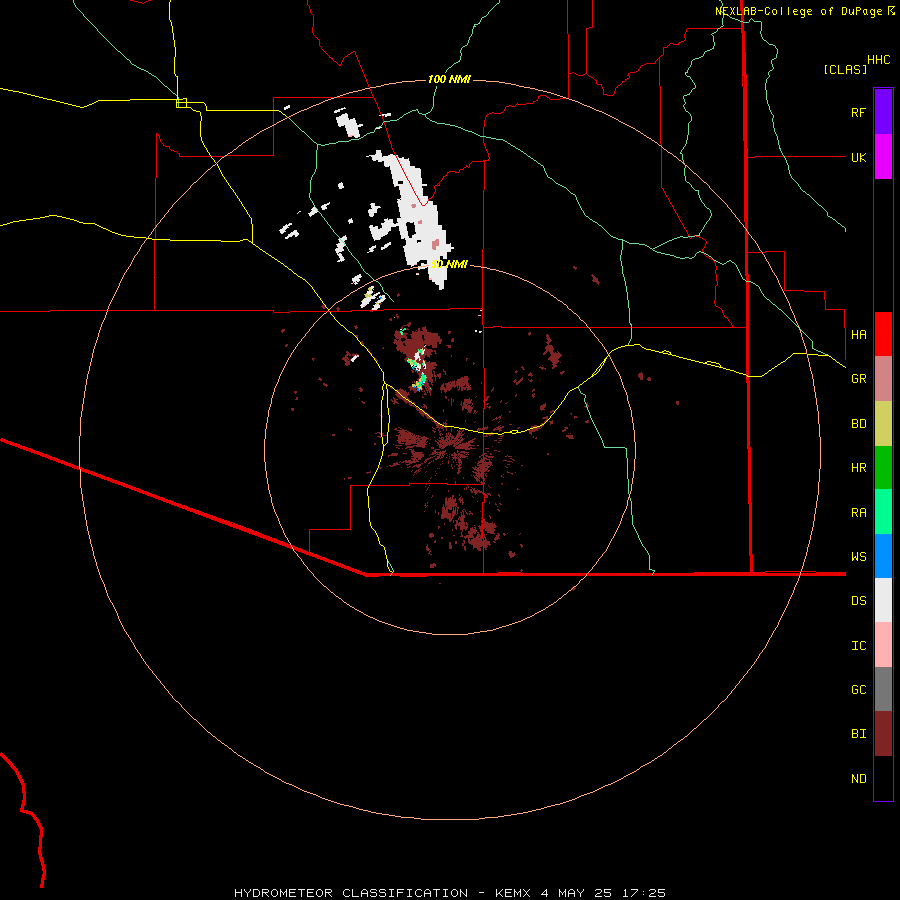The width and height of the screenshot is (900, 900).
Task: Click the BD legend label
Action: click(x=858, y=424)
